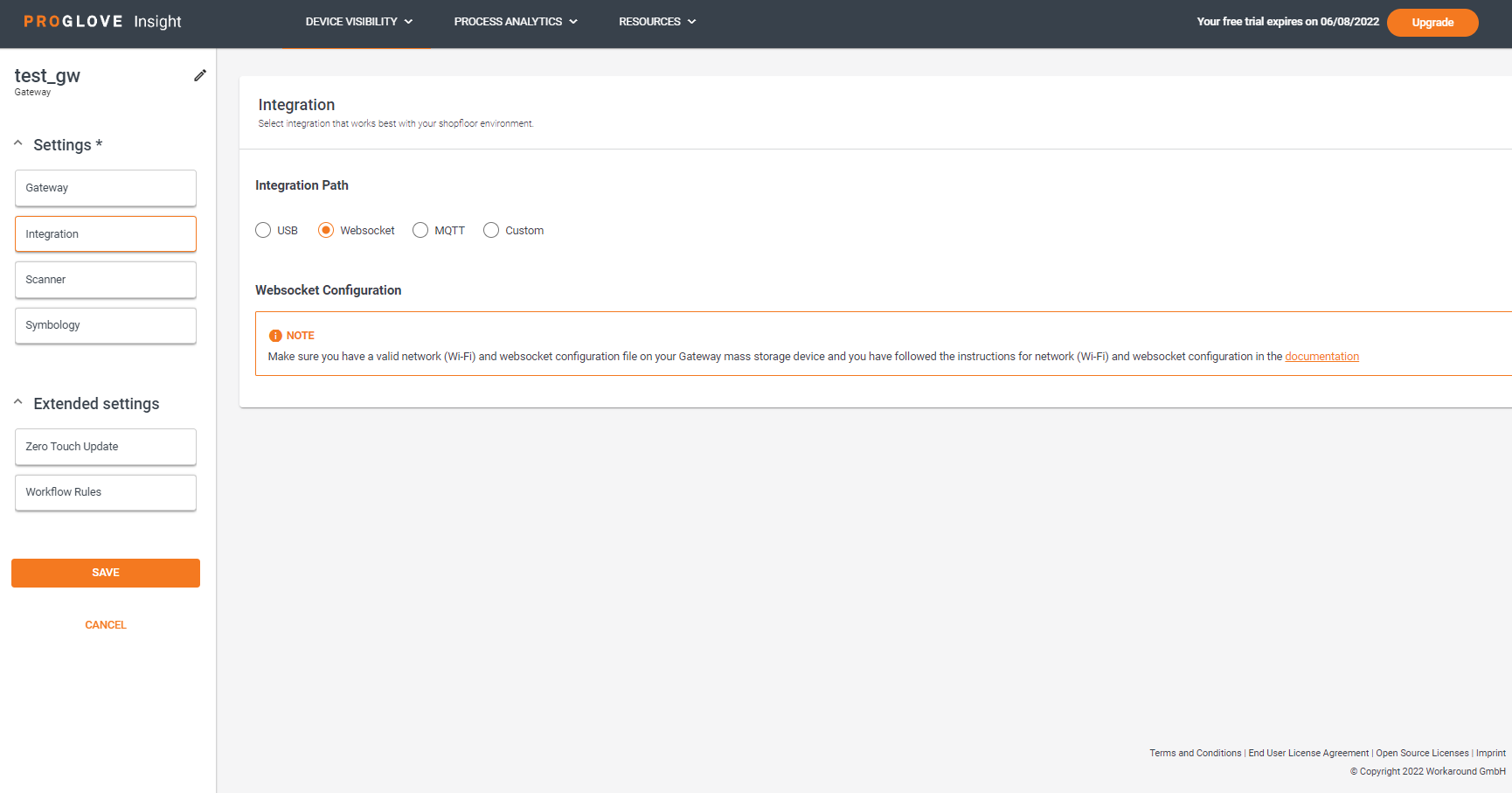Click the Websocket Configuration heading
1512x793 pixels.
tap(329, 290)
